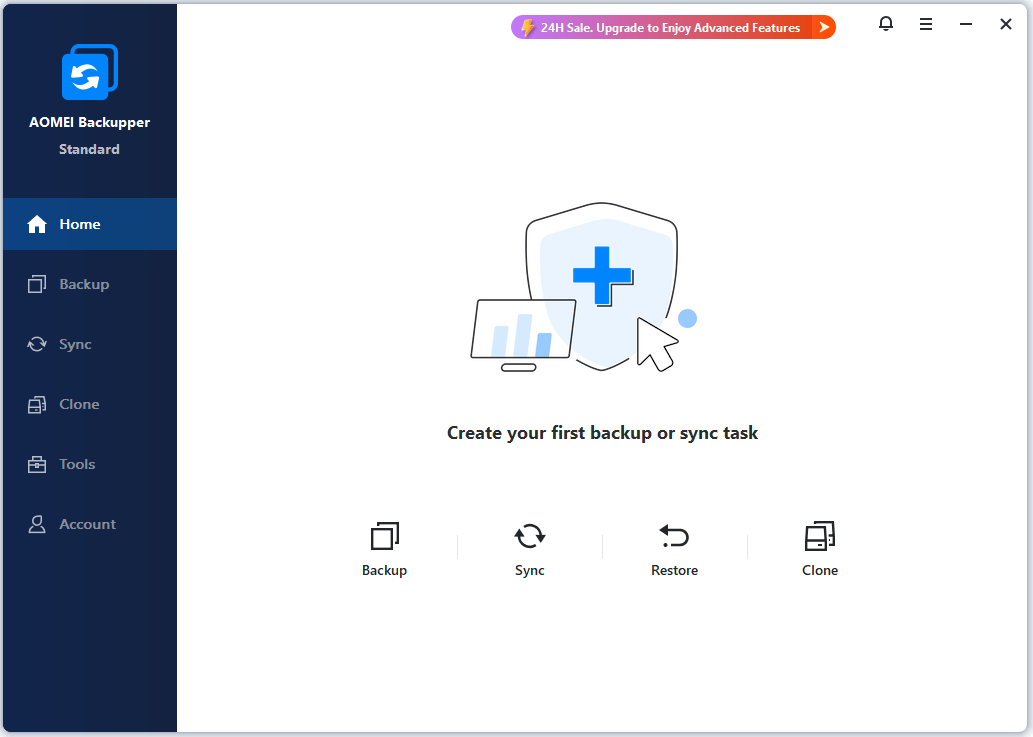Screen dimensions: 1033x737
Task: Click the Restore quick action icon
Action: [x=674, y=536]
